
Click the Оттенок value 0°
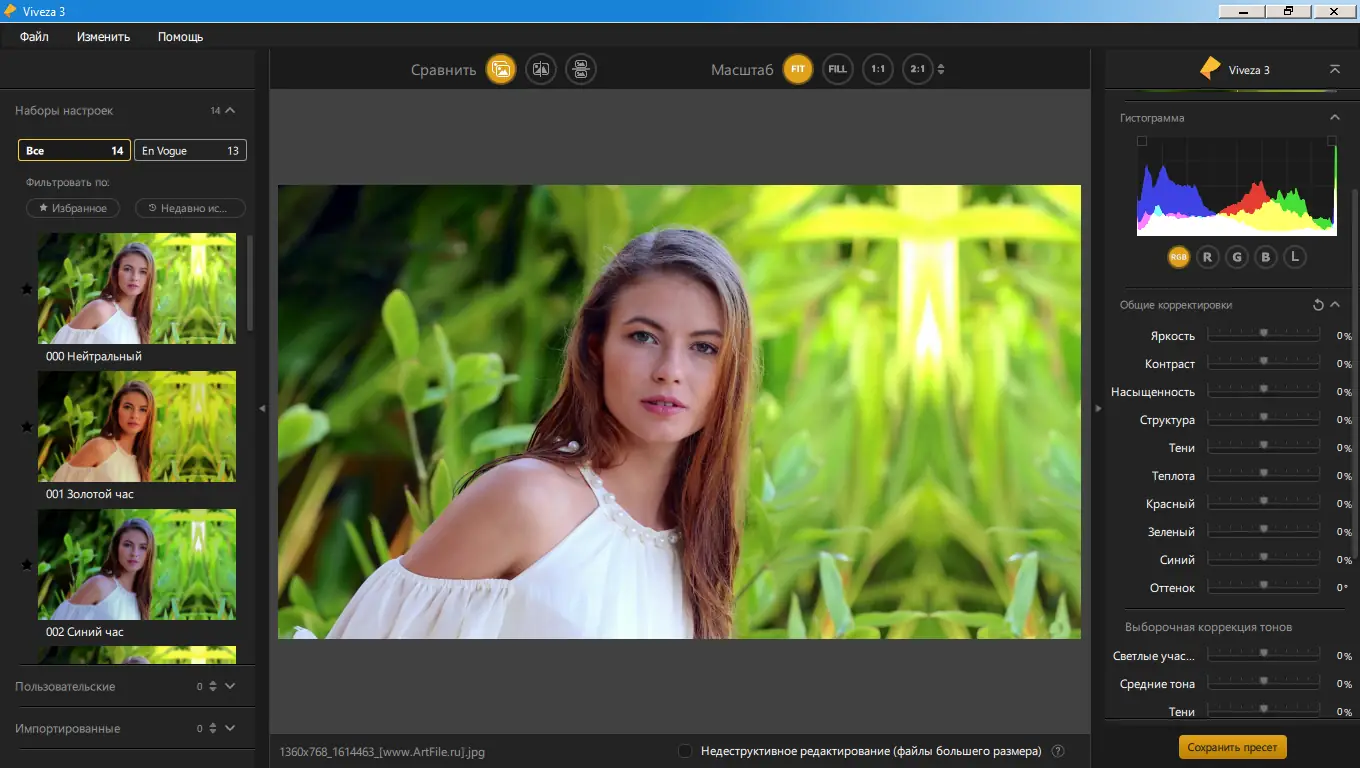click(1344, 588)
